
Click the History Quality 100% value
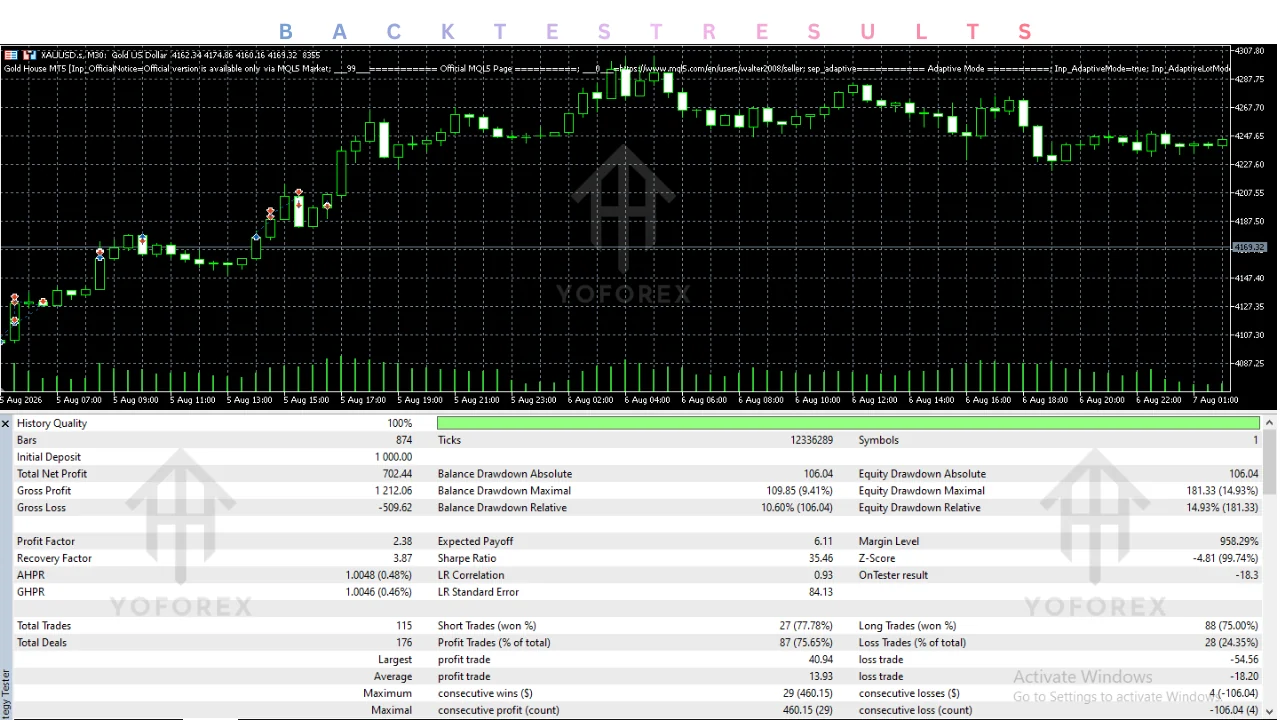400,424
